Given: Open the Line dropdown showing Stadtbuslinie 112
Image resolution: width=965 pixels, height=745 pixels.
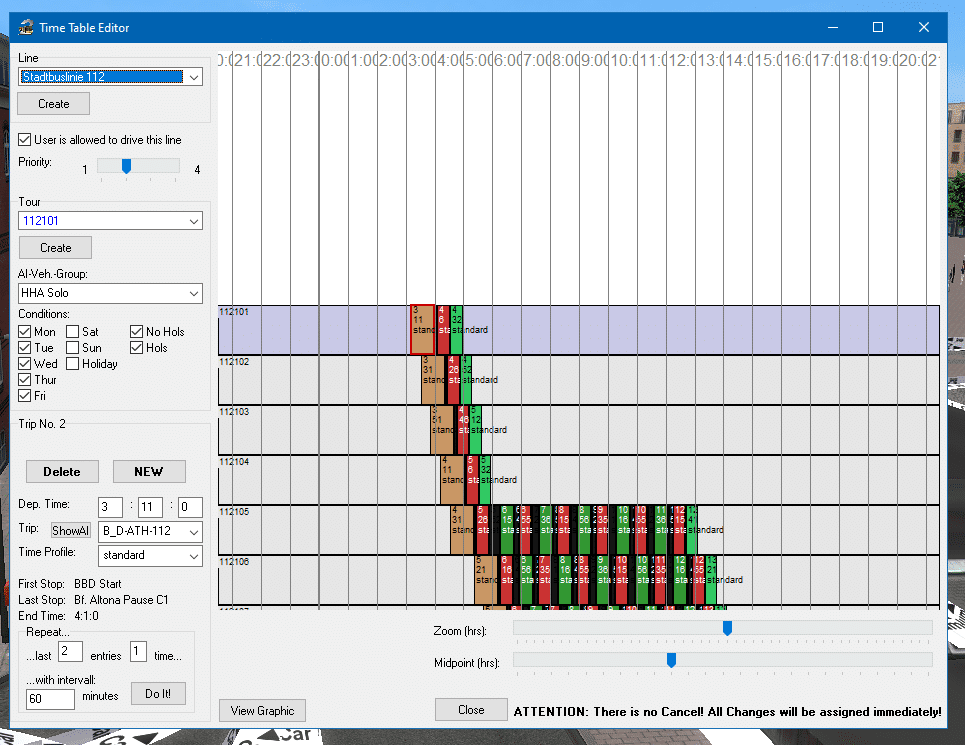Looking at the screenshot, I should (110, 76).
